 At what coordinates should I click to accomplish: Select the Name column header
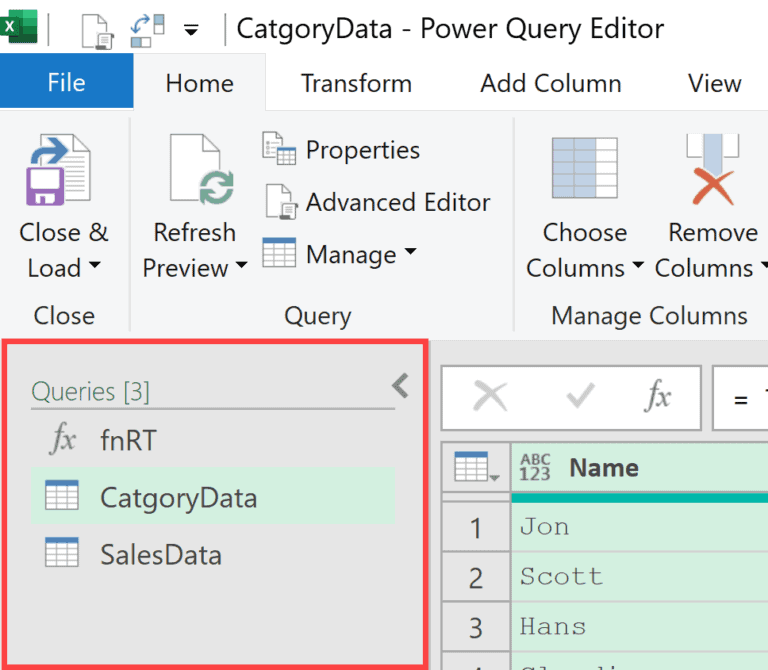click(640, 467)
